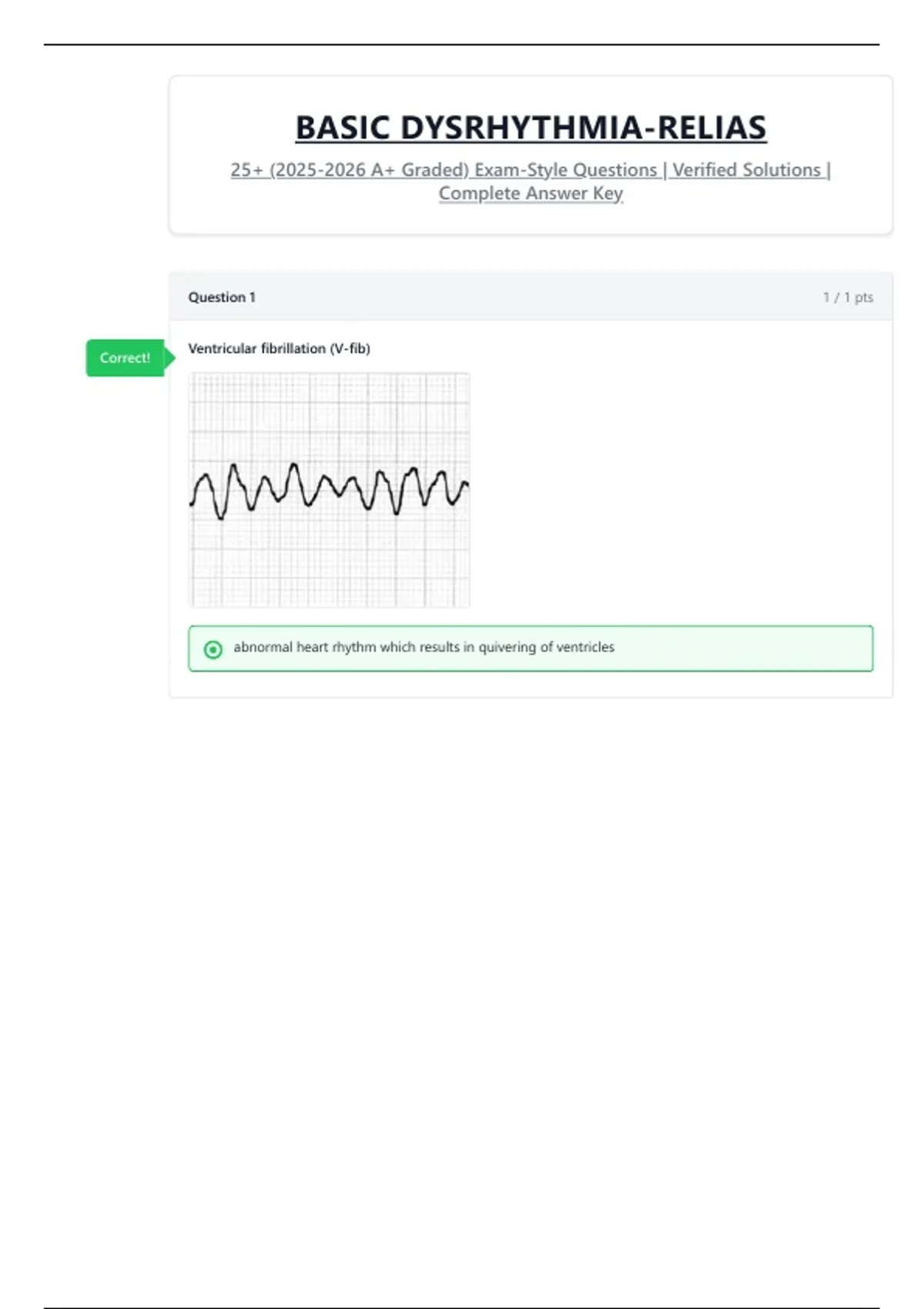Open the BASIC DYSRHYTHMIA-RELIAS title link
Screen dimensions: 924x1309
(531, 128)
